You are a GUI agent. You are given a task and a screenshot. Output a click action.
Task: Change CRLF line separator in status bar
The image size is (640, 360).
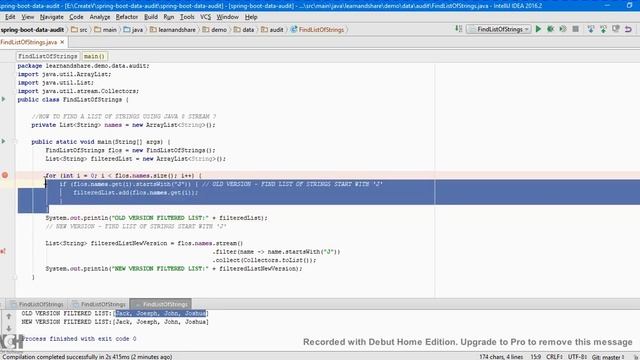554,357
